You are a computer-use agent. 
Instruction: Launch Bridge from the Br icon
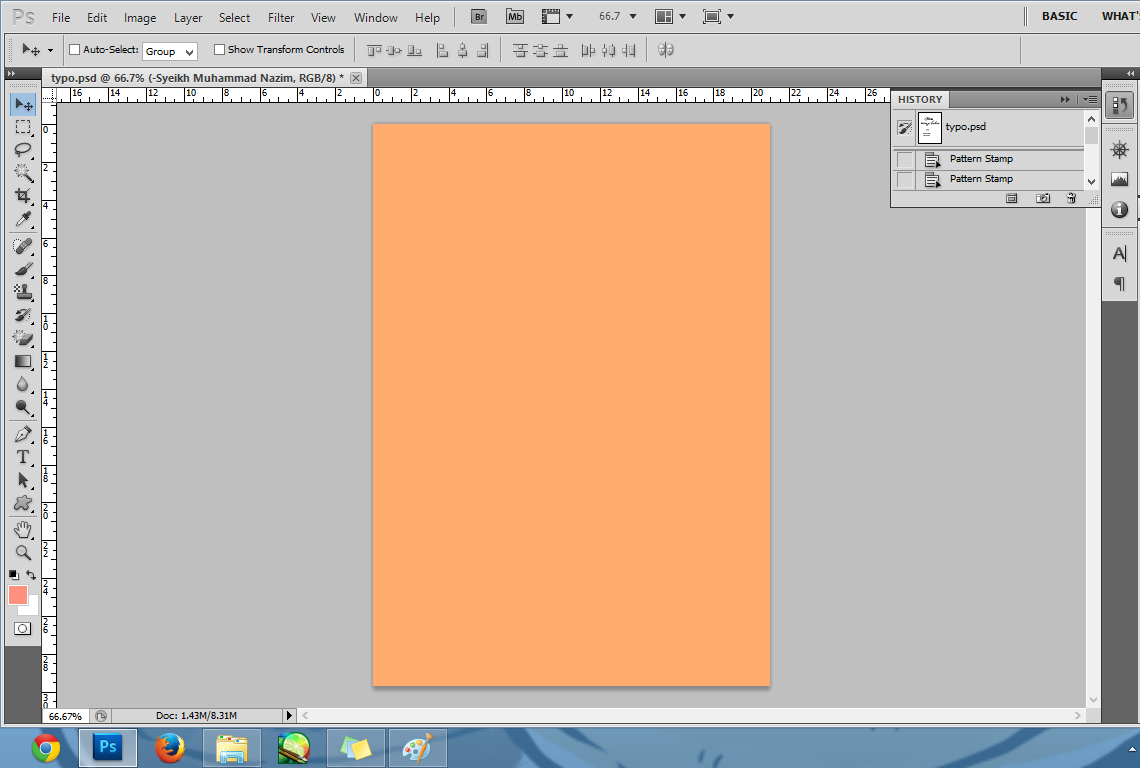click(x=479, y=17)
